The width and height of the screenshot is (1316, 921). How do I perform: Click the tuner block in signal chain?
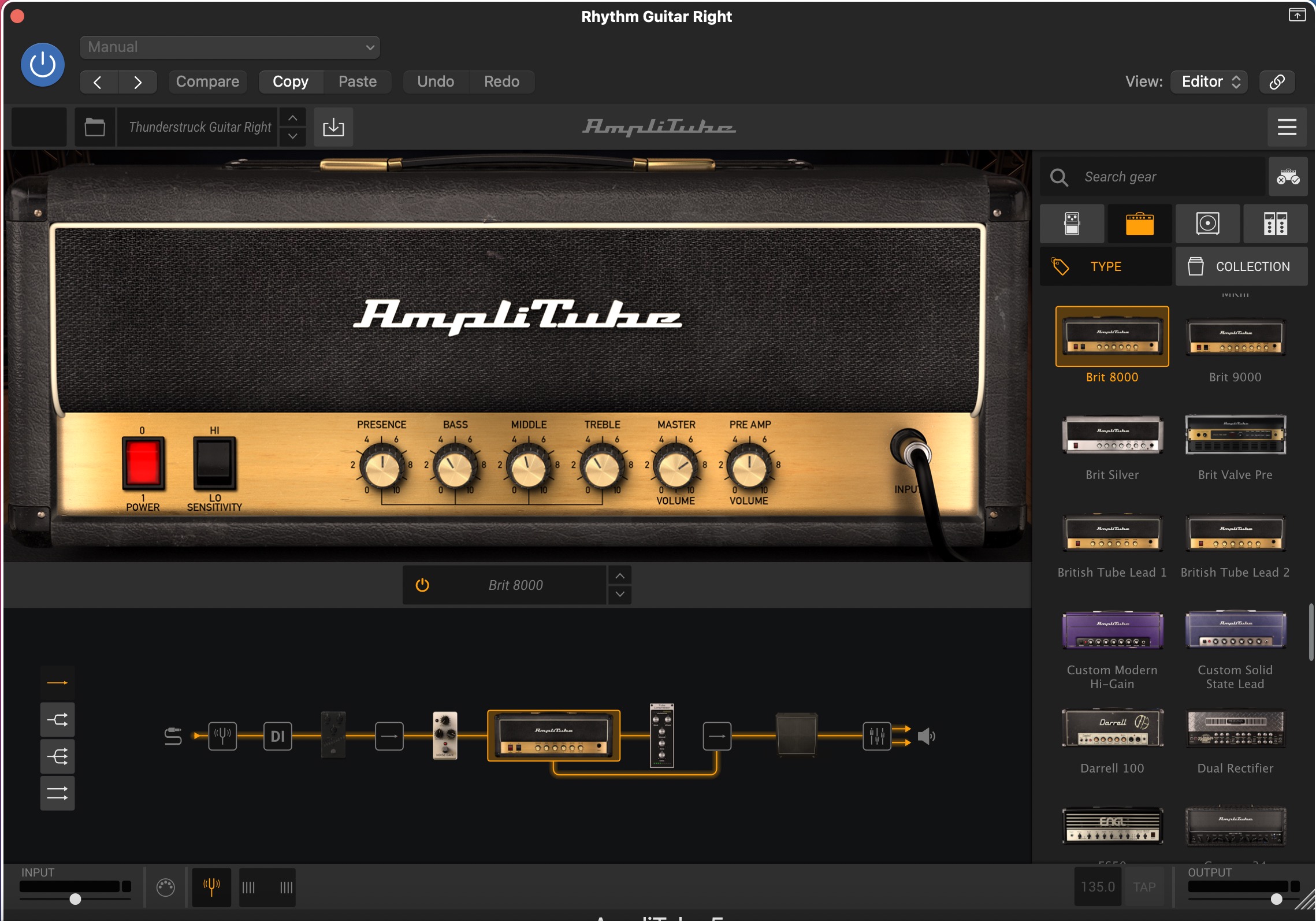[x=222, y=736]
